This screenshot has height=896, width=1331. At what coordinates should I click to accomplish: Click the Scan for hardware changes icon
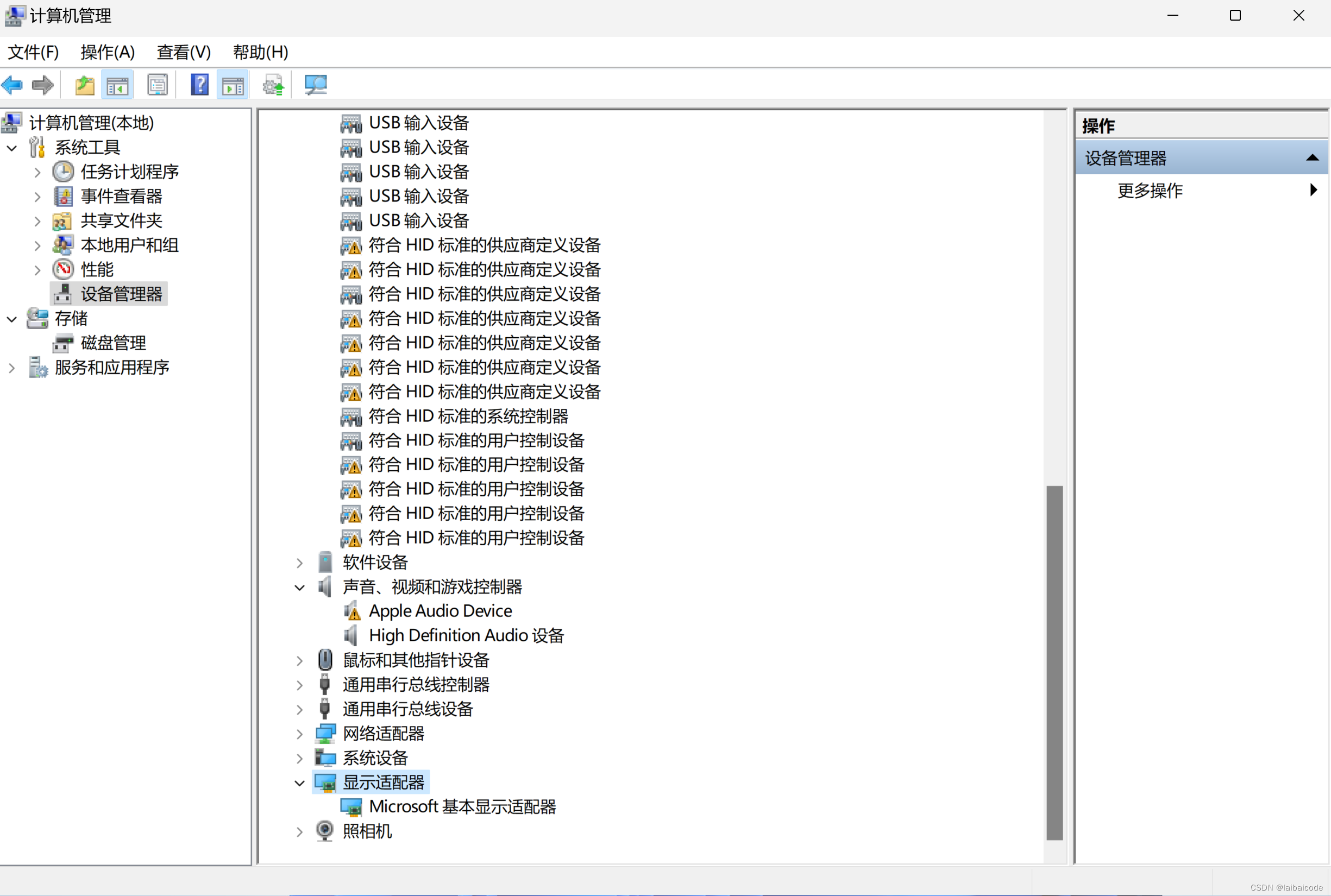(x=315, y=86)
